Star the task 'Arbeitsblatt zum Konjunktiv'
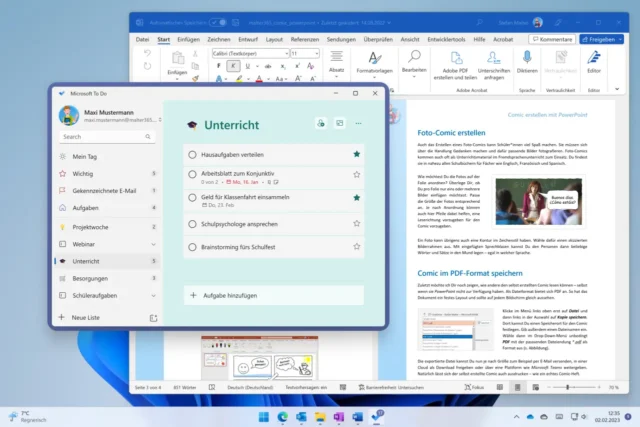640x427 pixels. coord(357,176)
